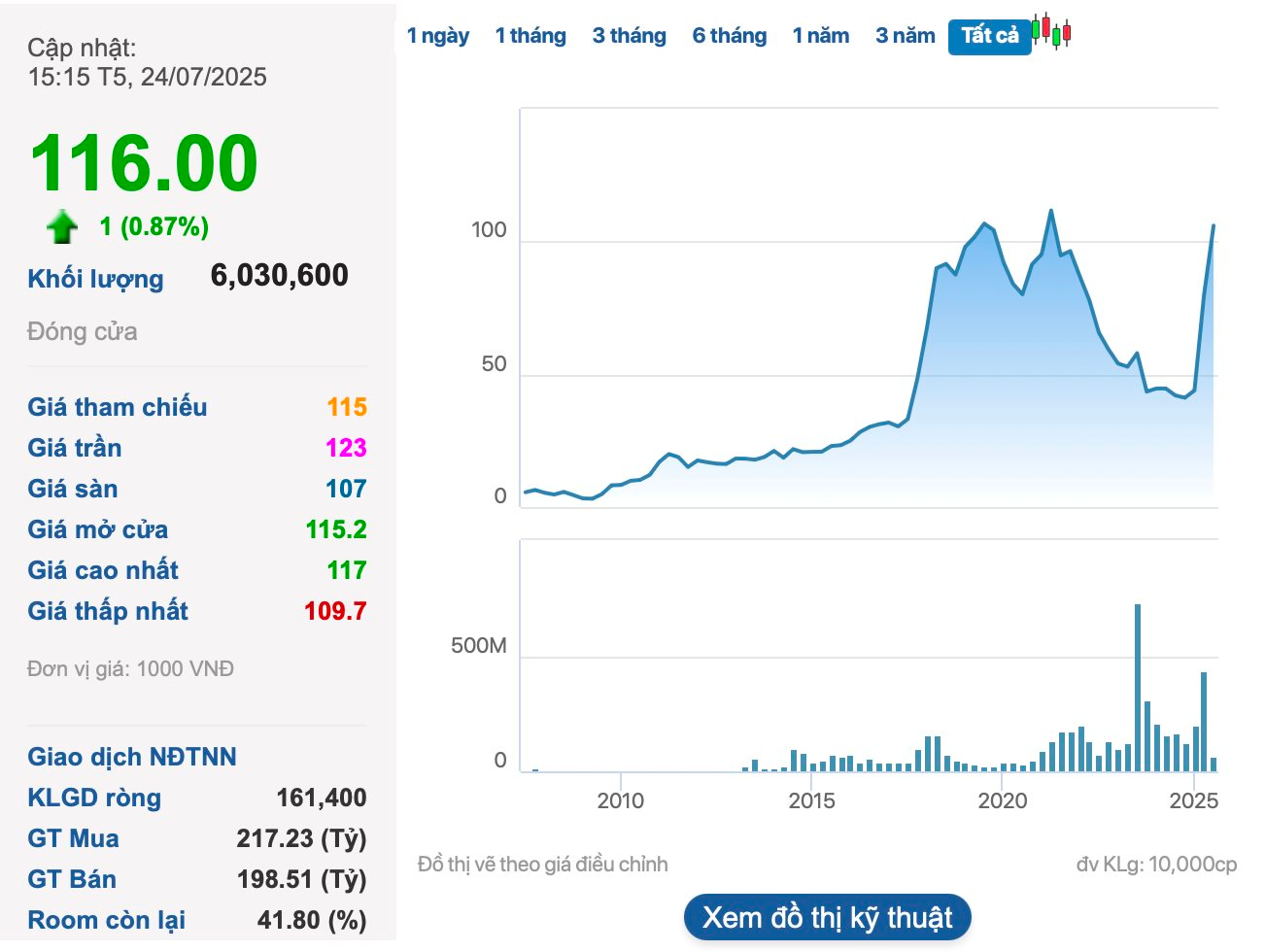Click the 'Giá trần' ceiling price value 123
Viewport: 1265px width, 952px height.
coord(346,448)
